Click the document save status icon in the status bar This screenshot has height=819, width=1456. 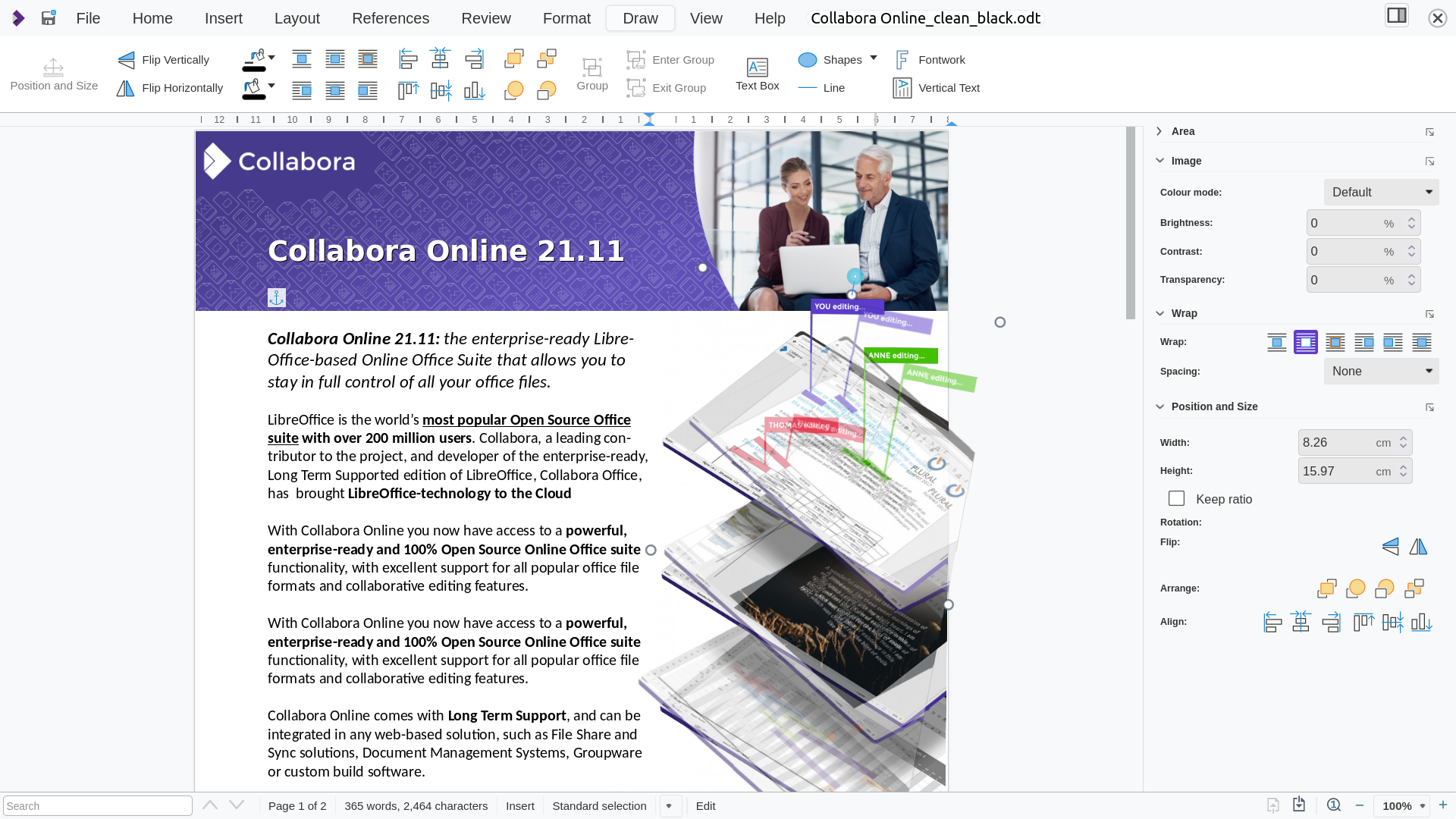[1299, 805]
